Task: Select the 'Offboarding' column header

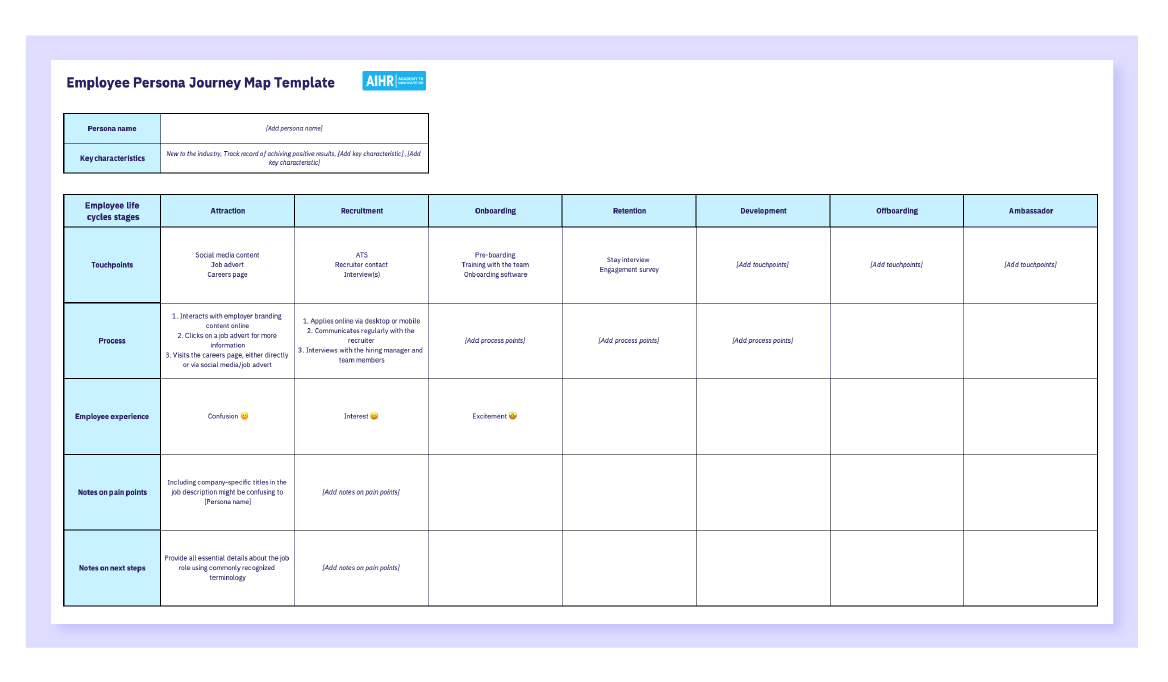Action: coord(897,211)
